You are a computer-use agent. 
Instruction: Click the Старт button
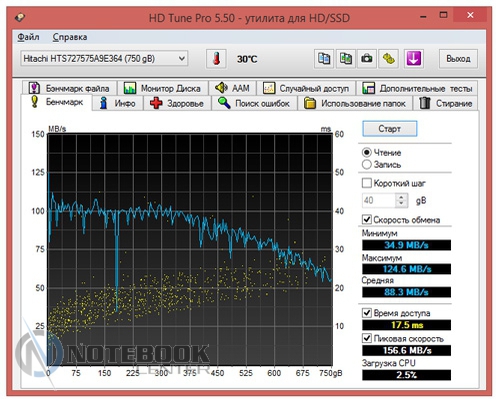pos(389,129)
